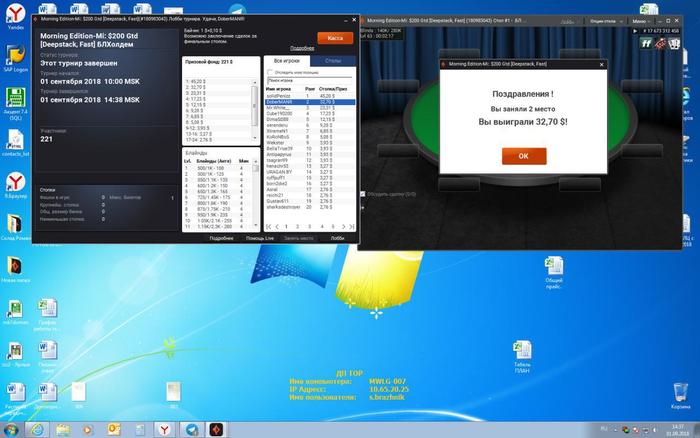Open file explorer folder on taskbar
The width and height of the screenshot is (700, 438).
[63, 430]
